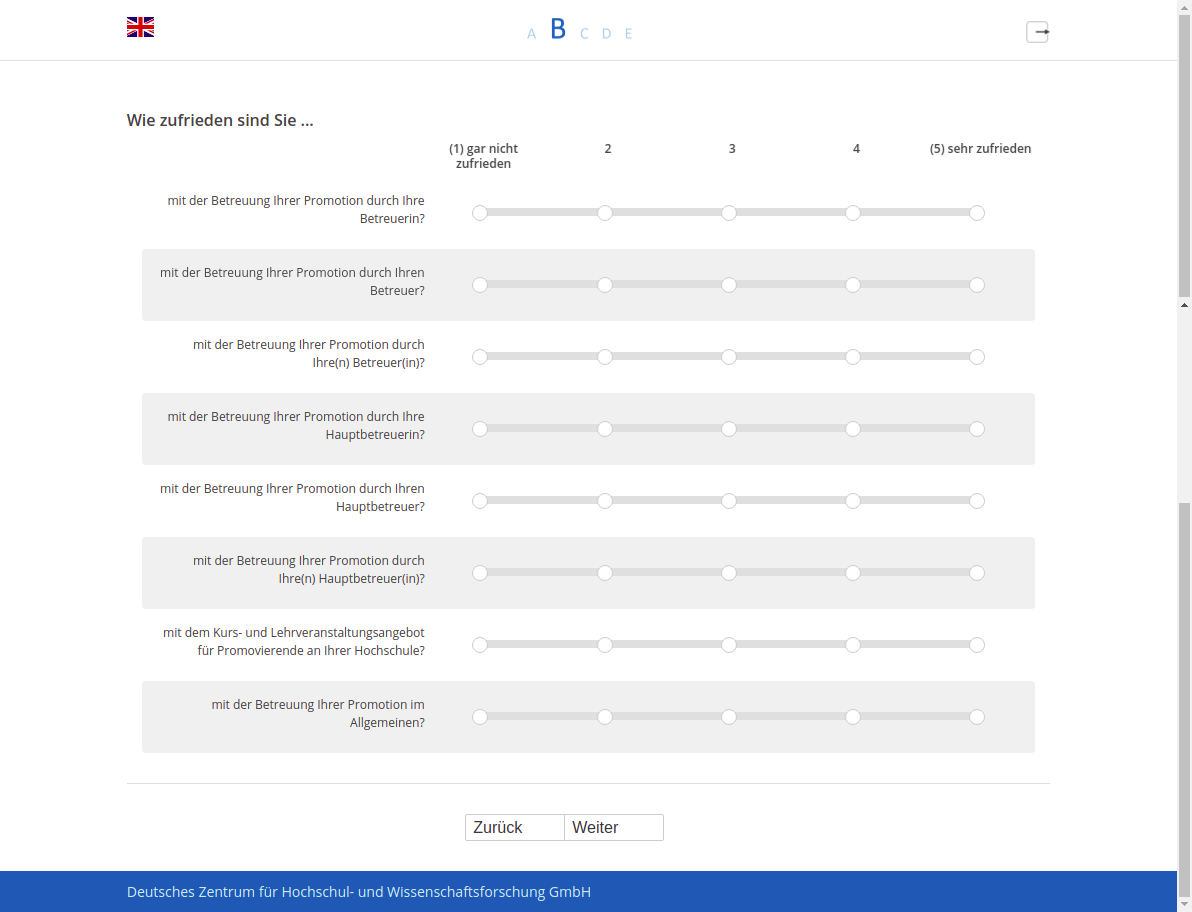Rate Promotion im Allgemeinen as 5

[977, 717]
